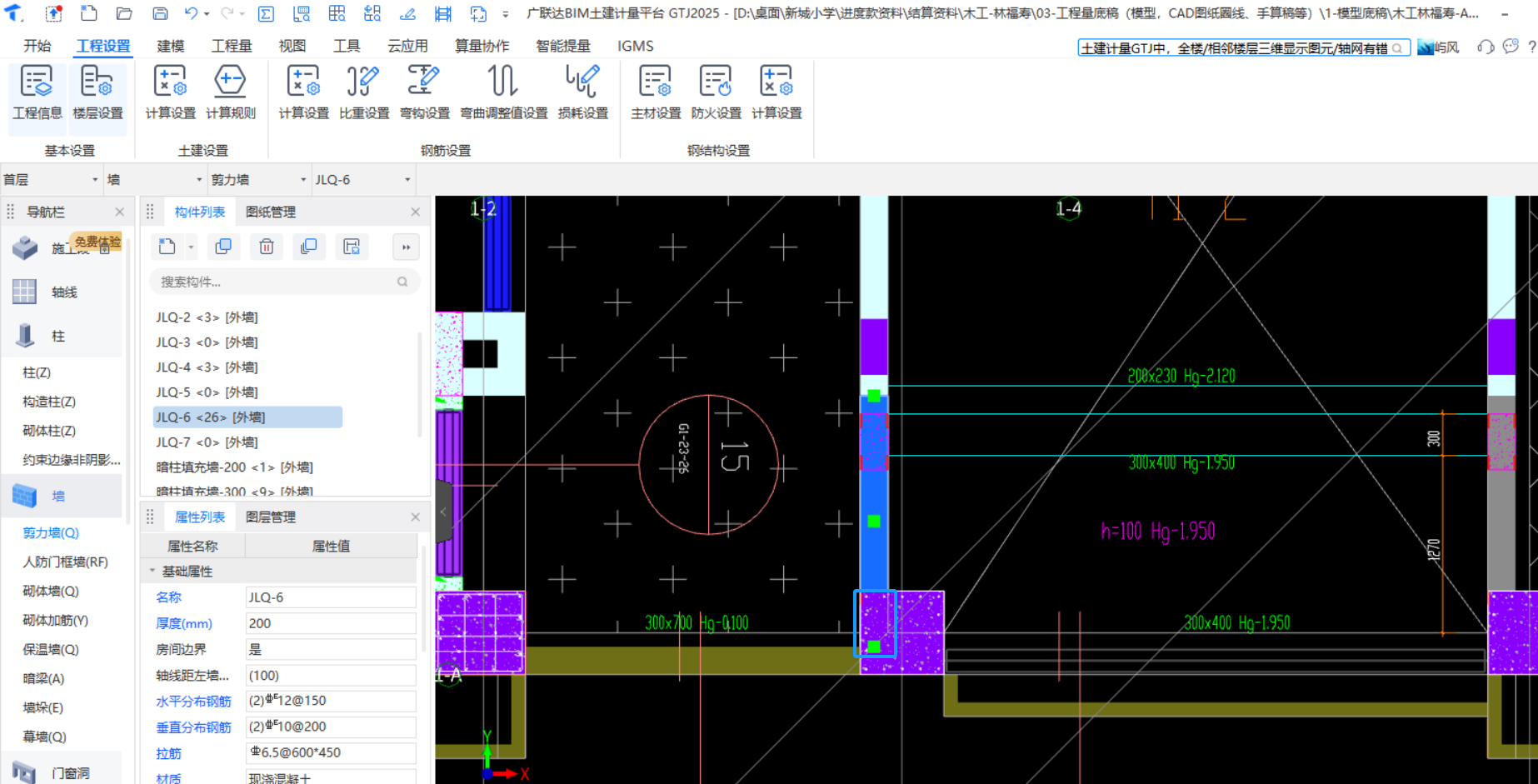The width and height of the screenshot is (1538, 784).
Task: Switch to 图层管理 tab
Action: [x=271, y=517]
